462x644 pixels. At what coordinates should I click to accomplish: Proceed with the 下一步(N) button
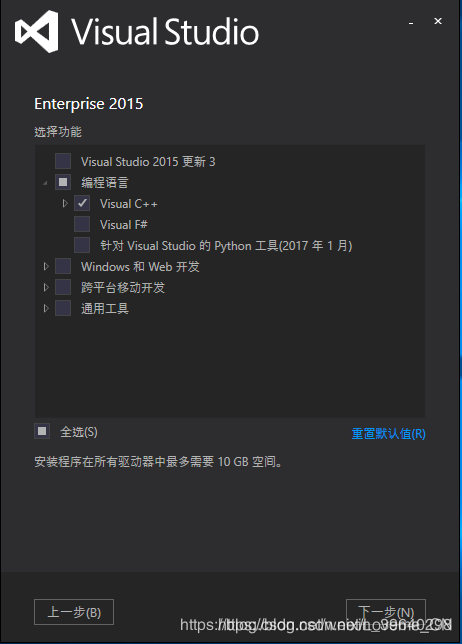[386, 612]
